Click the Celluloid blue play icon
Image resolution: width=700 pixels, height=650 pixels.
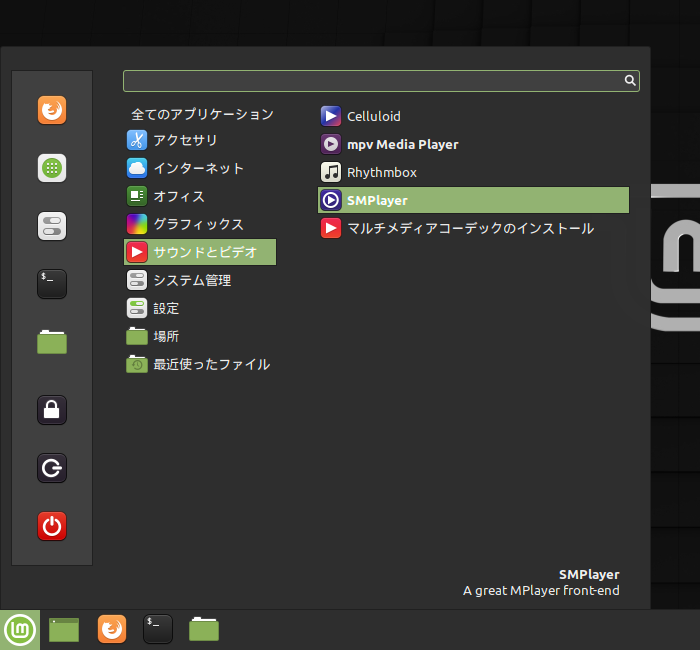(331, 116)
